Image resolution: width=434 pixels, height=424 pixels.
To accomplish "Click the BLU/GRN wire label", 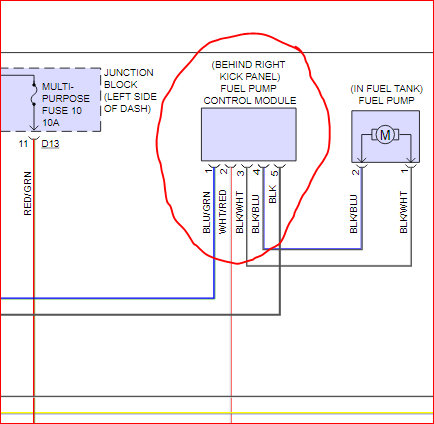I will pyautogui.click(x=207, y=212).
